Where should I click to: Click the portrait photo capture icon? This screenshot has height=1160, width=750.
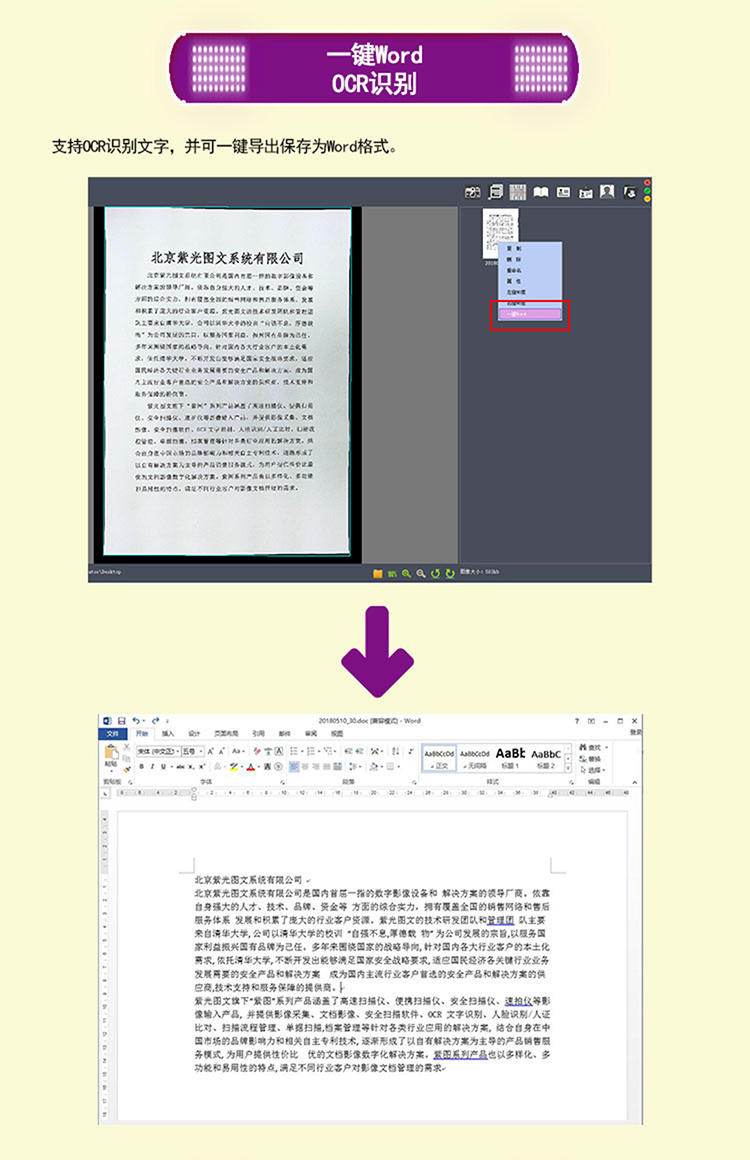(607, 192)
